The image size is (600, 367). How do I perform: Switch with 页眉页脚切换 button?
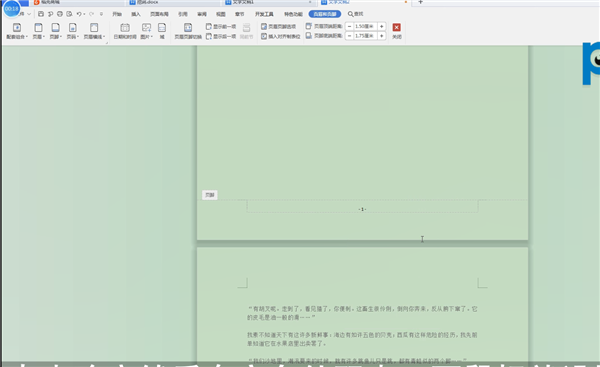point(188,31)
